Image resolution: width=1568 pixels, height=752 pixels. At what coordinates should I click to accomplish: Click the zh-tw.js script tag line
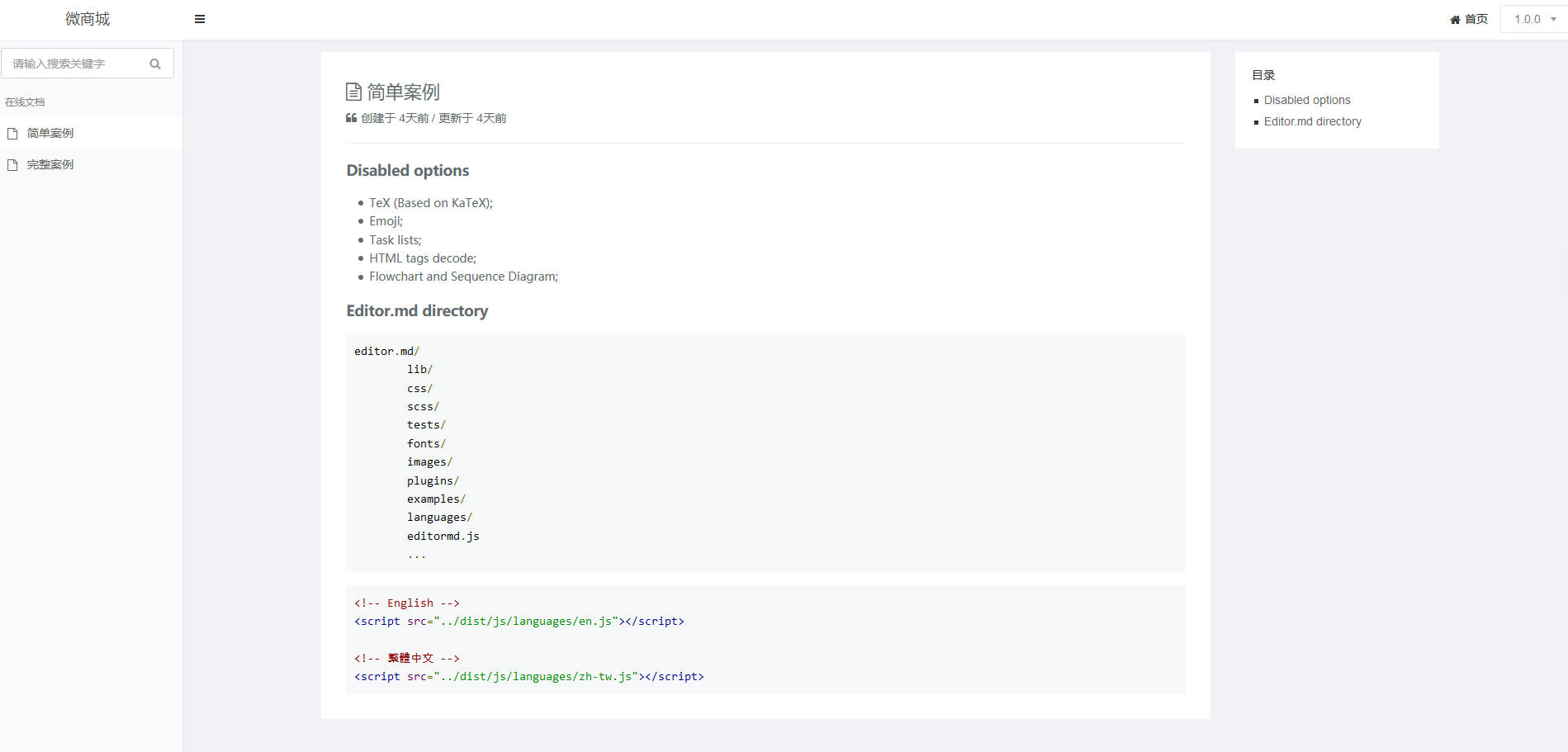[529, 677]
